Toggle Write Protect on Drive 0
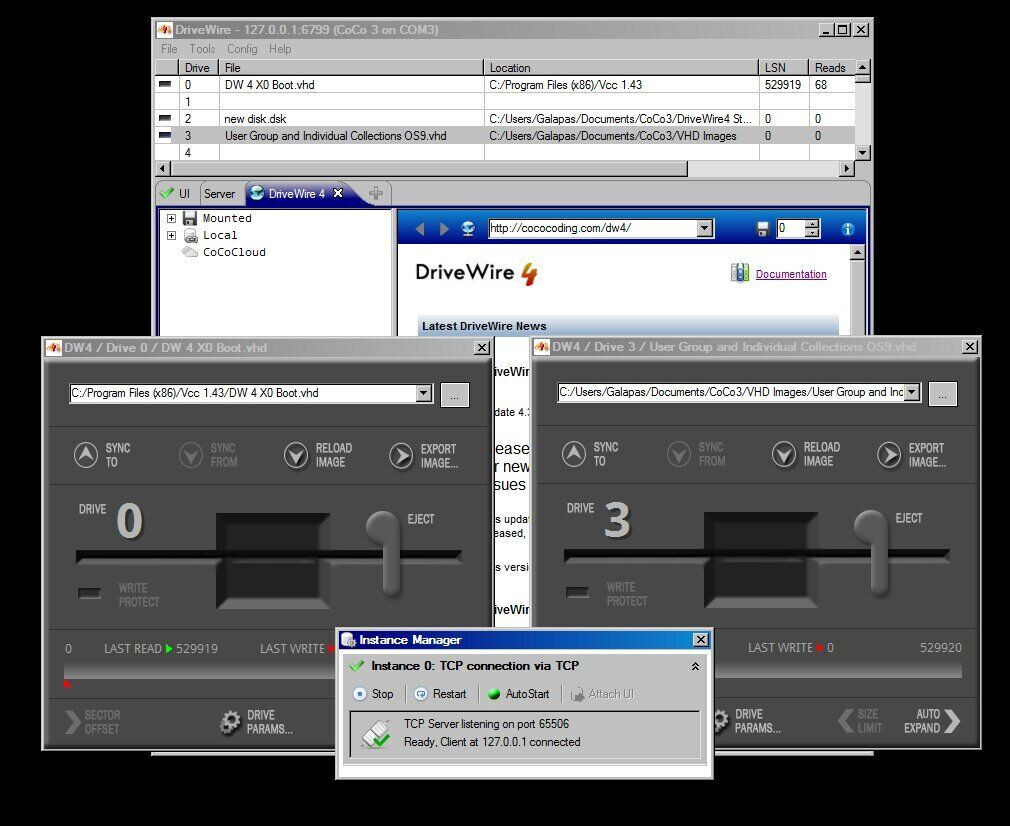Screen dimensions: 1010x826 (90, 593)
